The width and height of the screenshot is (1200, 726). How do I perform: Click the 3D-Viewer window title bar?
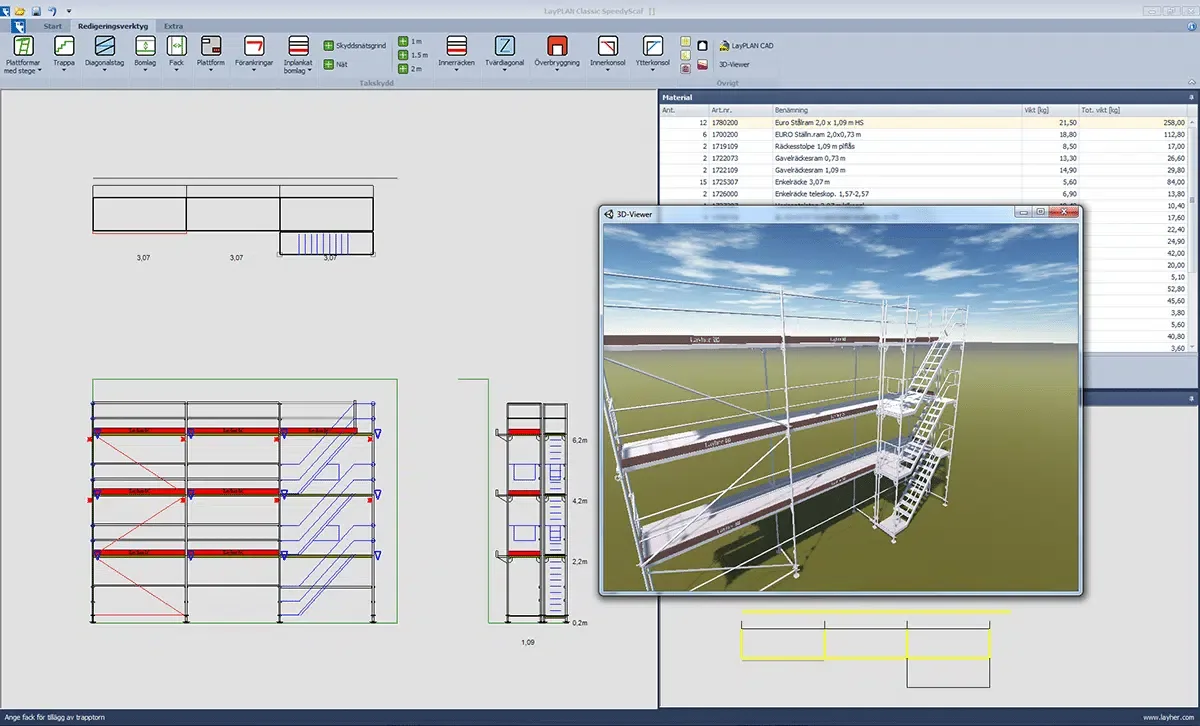840,213
